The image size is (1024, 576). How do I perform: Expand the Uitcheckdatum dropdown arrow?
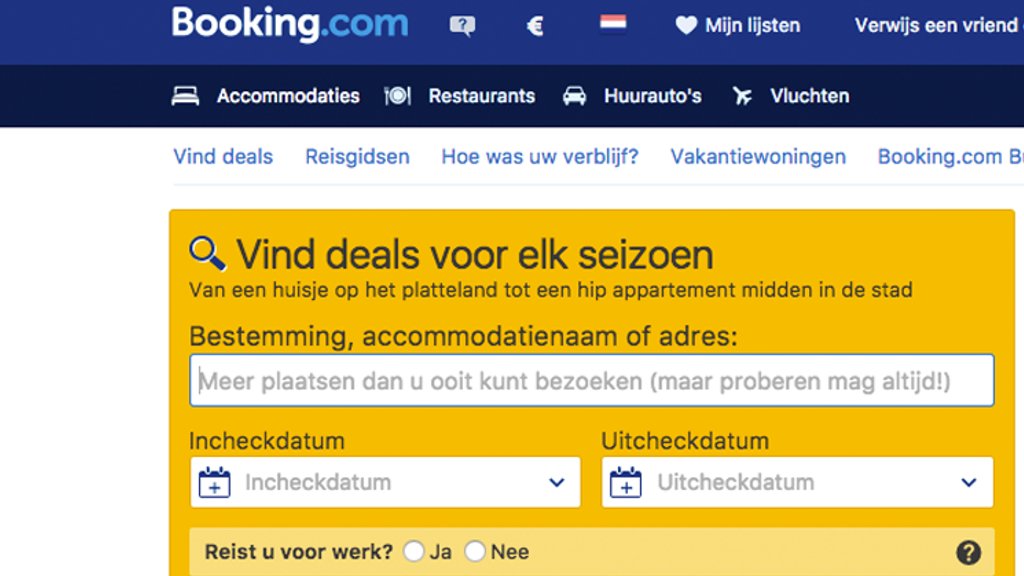click(x=968, y=483)
